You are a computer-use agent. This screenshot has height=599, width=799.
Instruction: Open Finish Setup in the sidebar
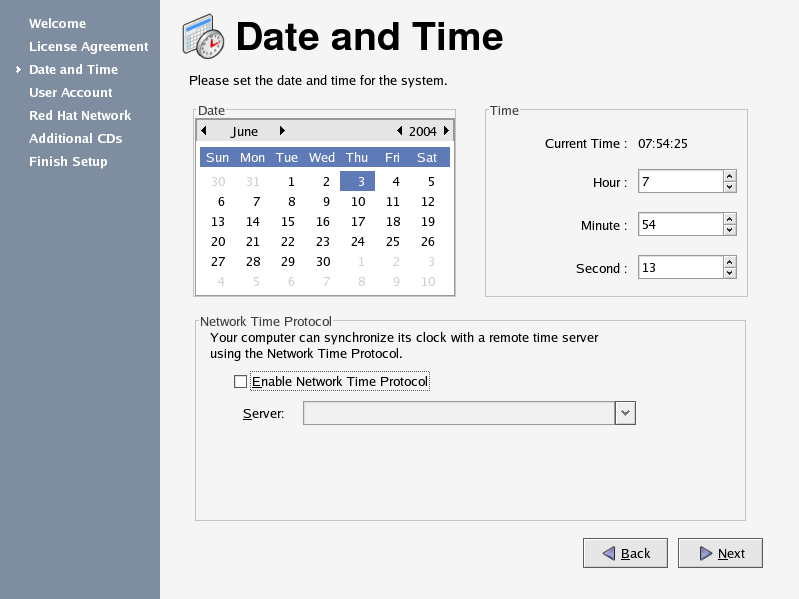pos(68,161)
